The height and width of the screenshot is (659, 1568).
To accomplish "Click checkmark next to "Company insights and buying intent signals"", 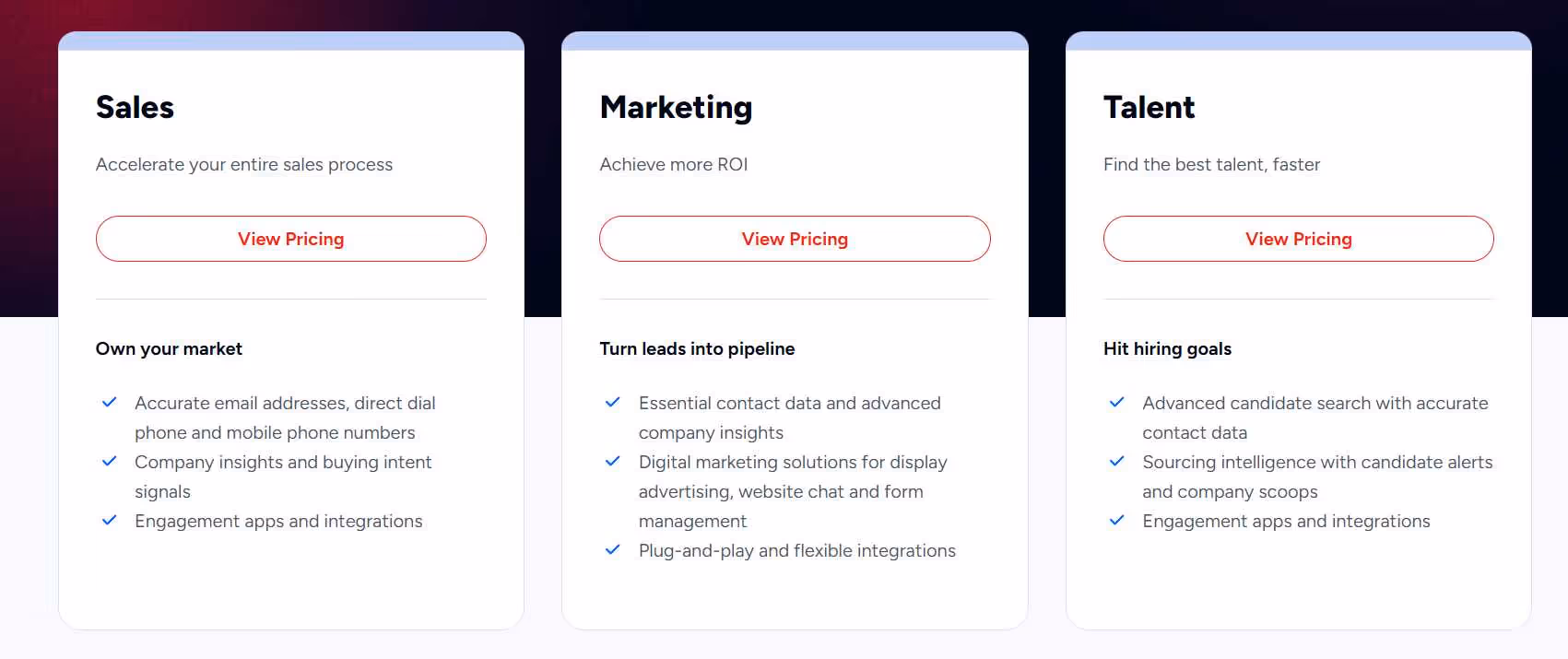I will pyautogui.click(x=109, y=462).
